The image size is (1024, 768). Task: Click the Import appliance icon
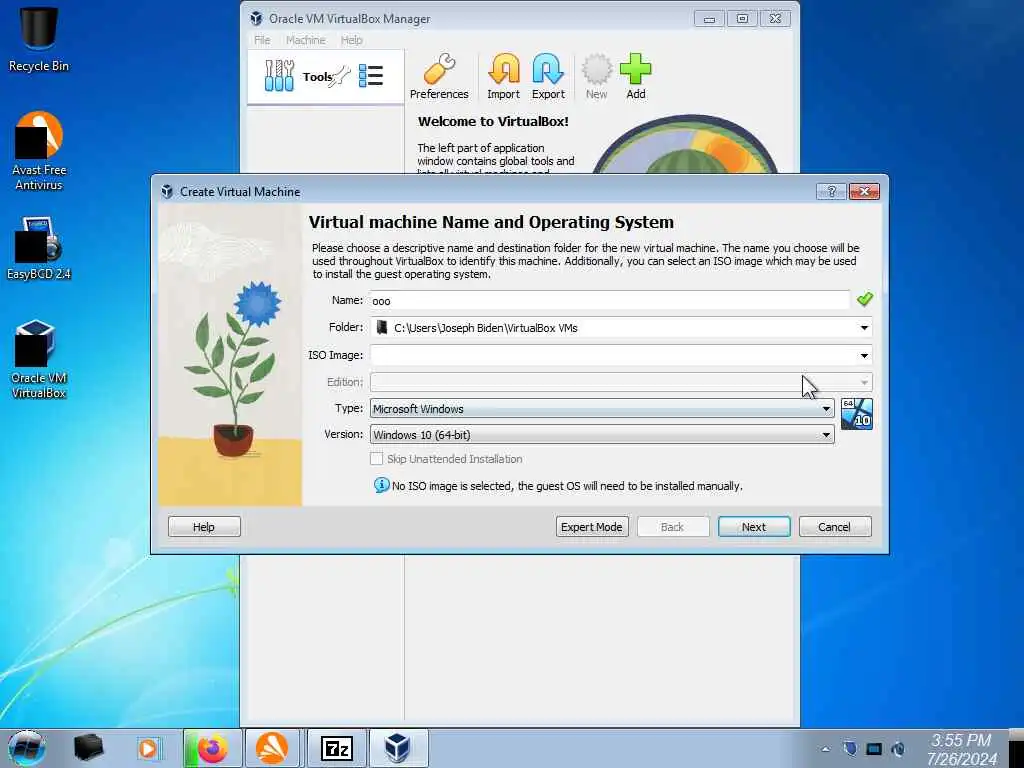click(x=504, y=76)
